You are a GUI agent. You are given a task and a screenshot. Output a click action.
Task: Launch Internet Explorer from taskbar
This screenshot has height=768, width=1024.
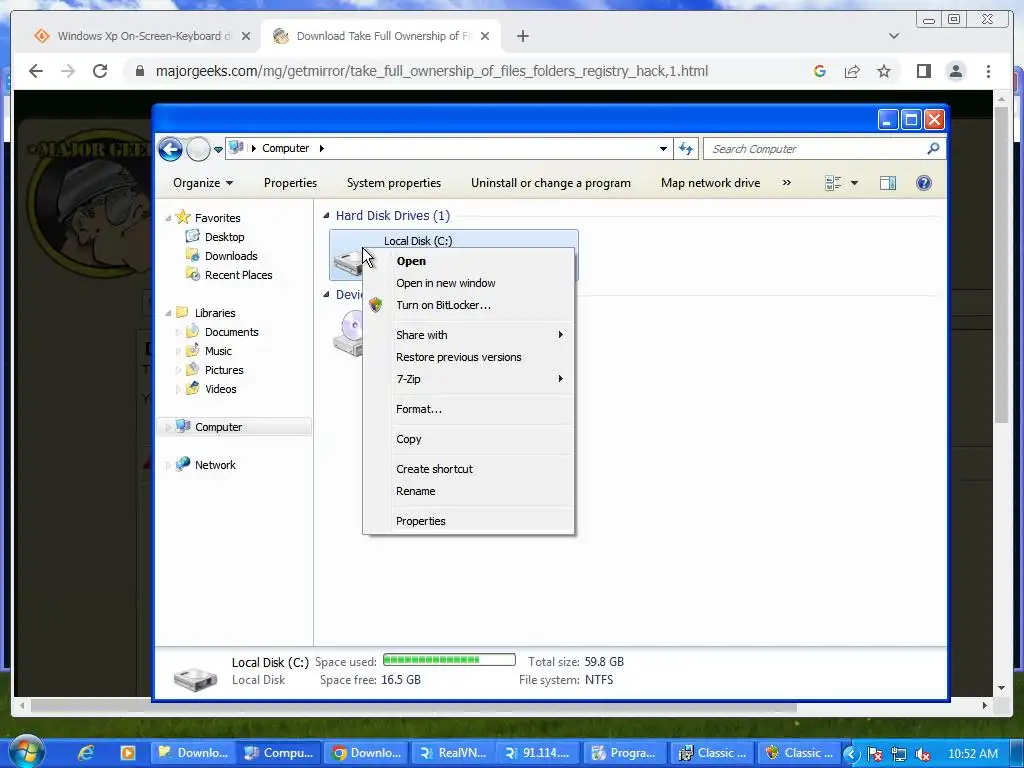tap(86, 753)
